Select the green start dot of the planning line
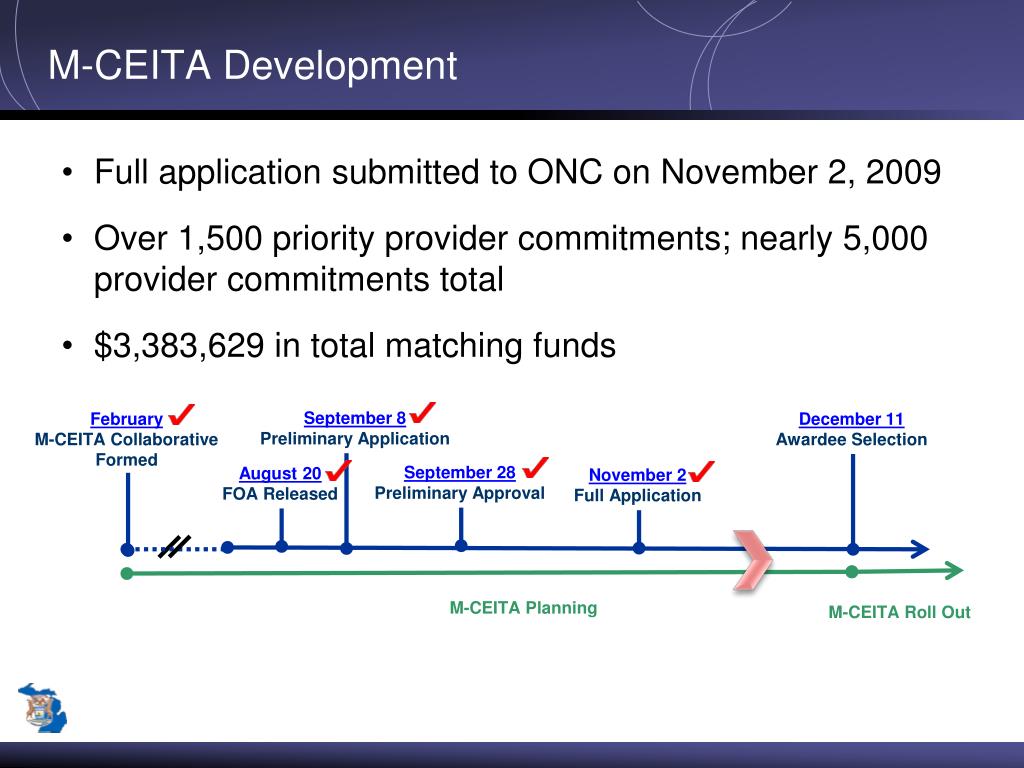 (x=127, y=574)
